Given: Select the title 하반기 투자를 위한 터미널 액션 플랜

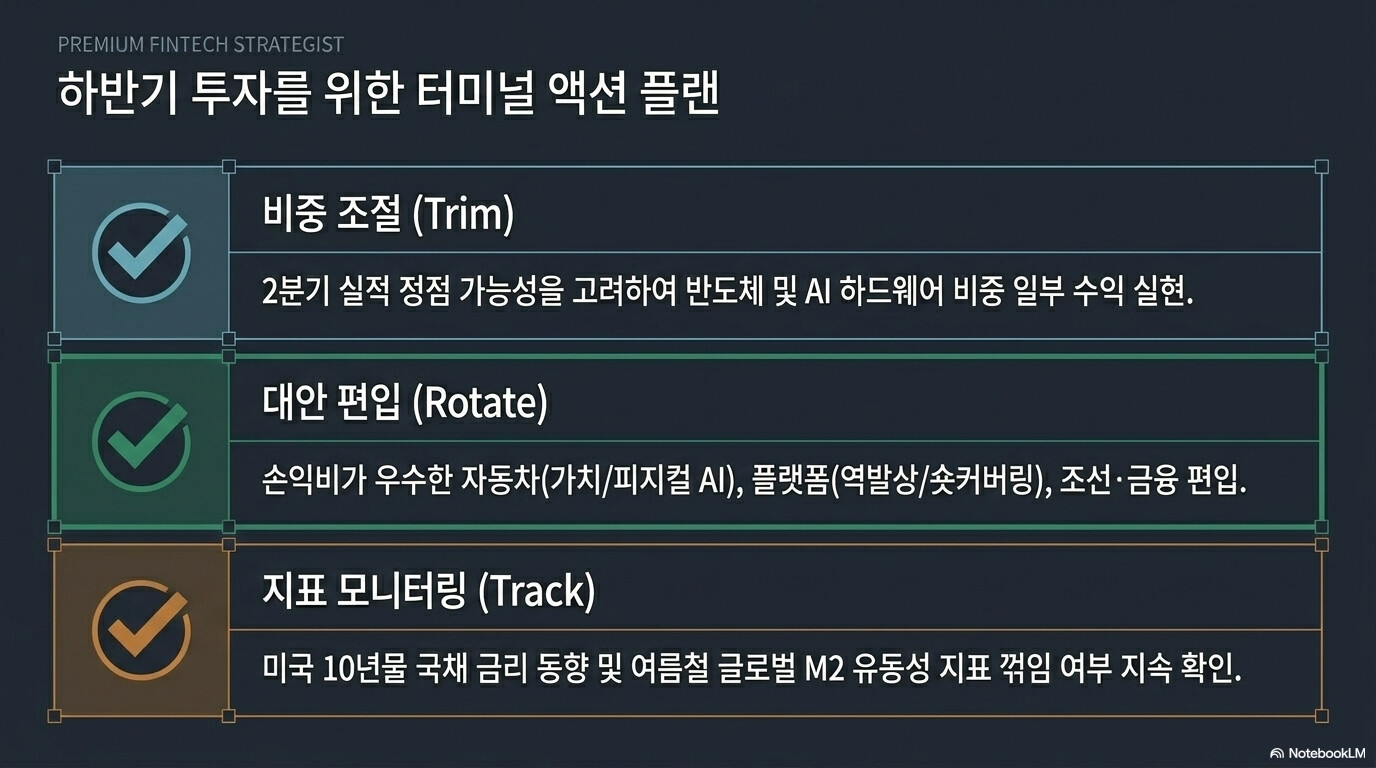Looking at the screenshot, I should point(389,97).
